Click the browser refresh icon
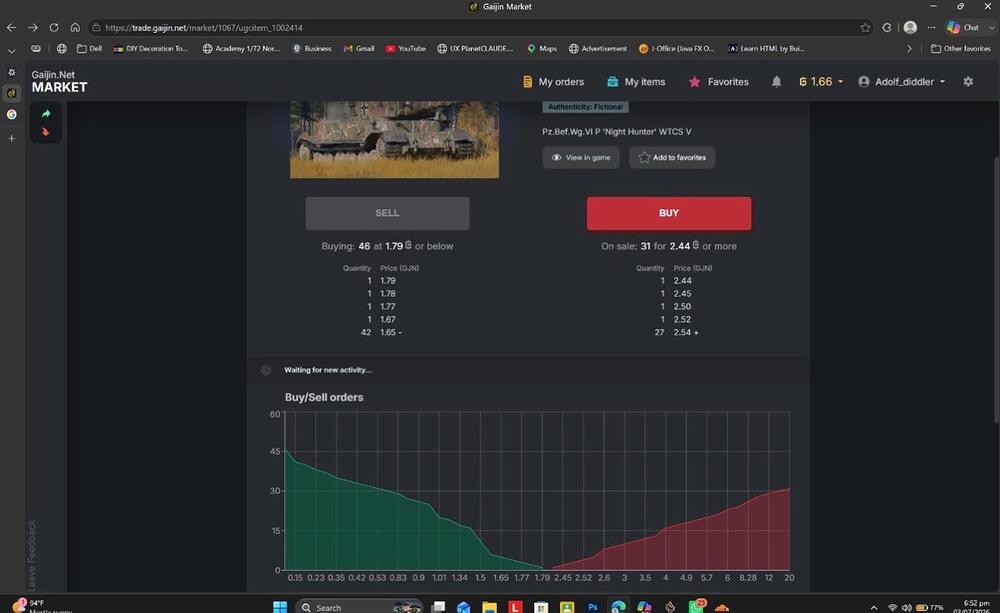1000x613 pixels. point(54,27)
